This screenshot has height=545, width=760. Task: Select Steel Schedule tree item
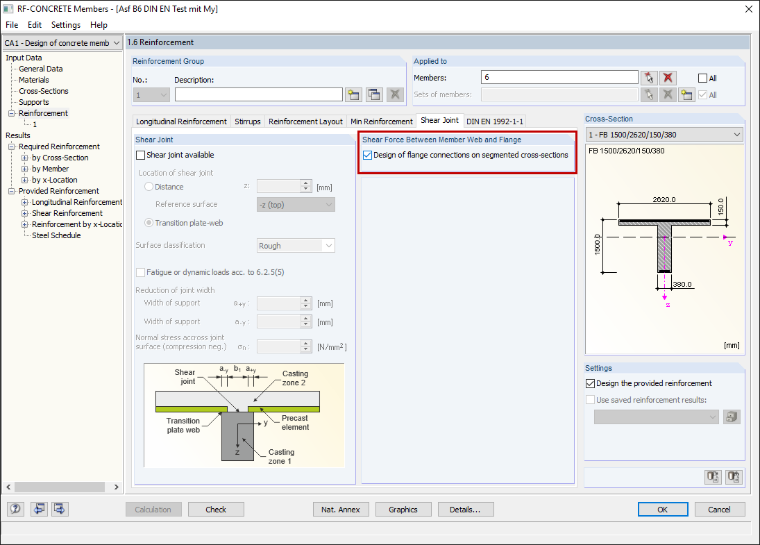point(56,235)
